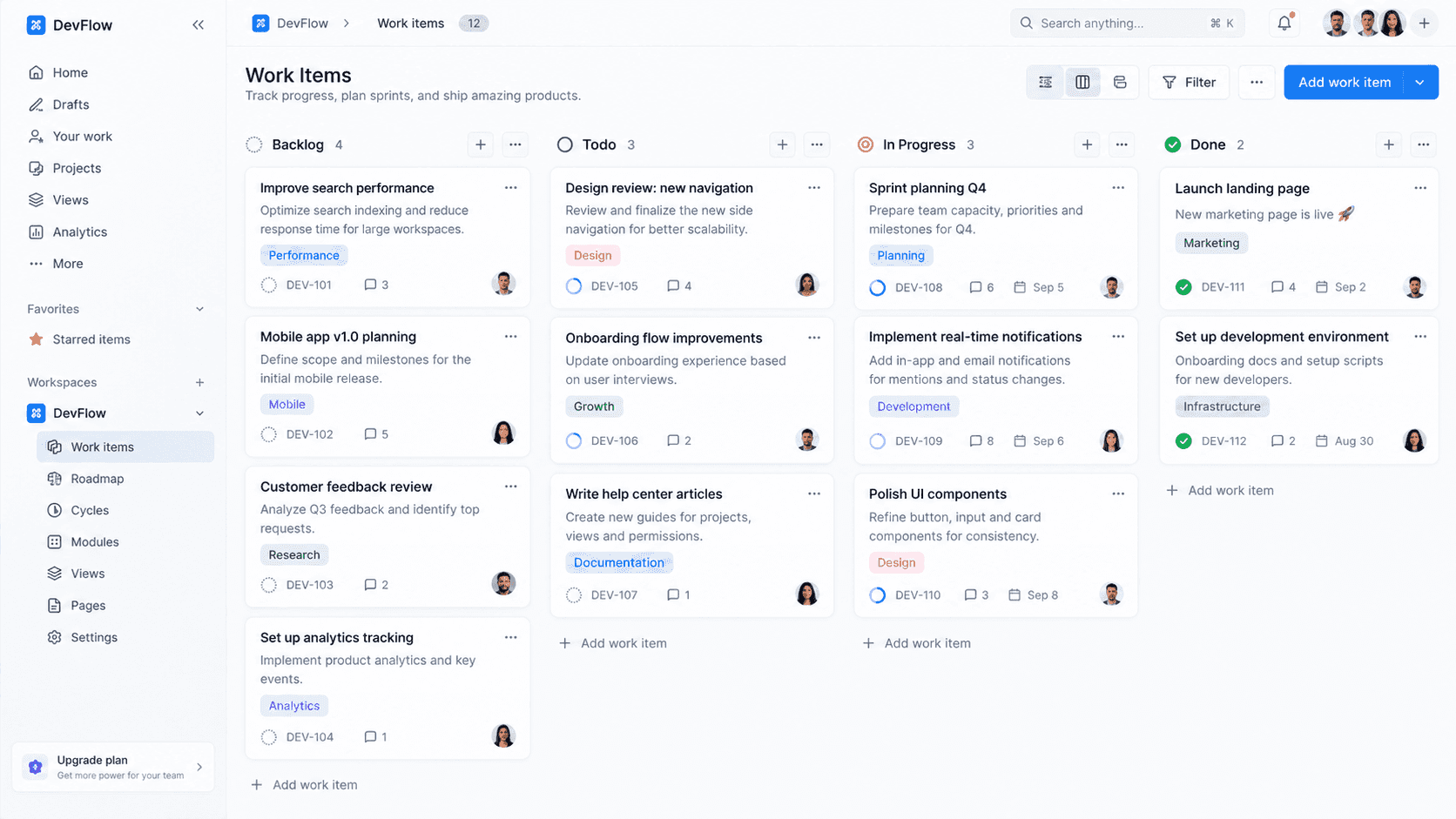1456x819 pixels.
Task: Collapse the sidebar with double-chevron icon
Action: click(x=198, y=24)
